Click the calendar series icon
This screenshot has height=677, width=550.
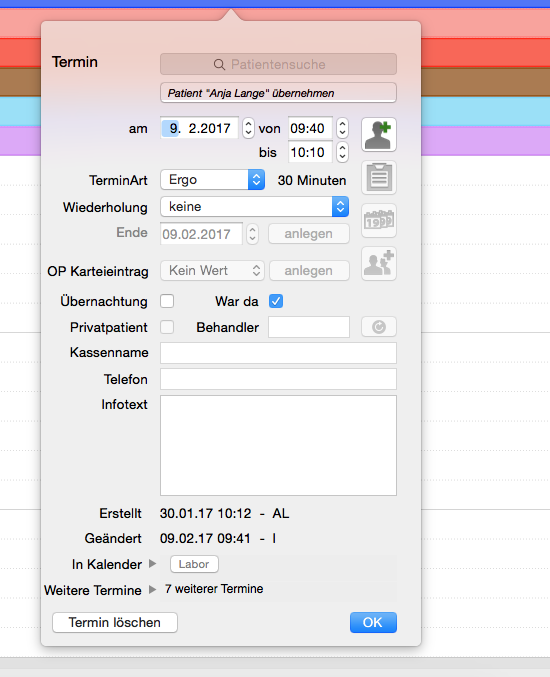[x=379, y=221]
